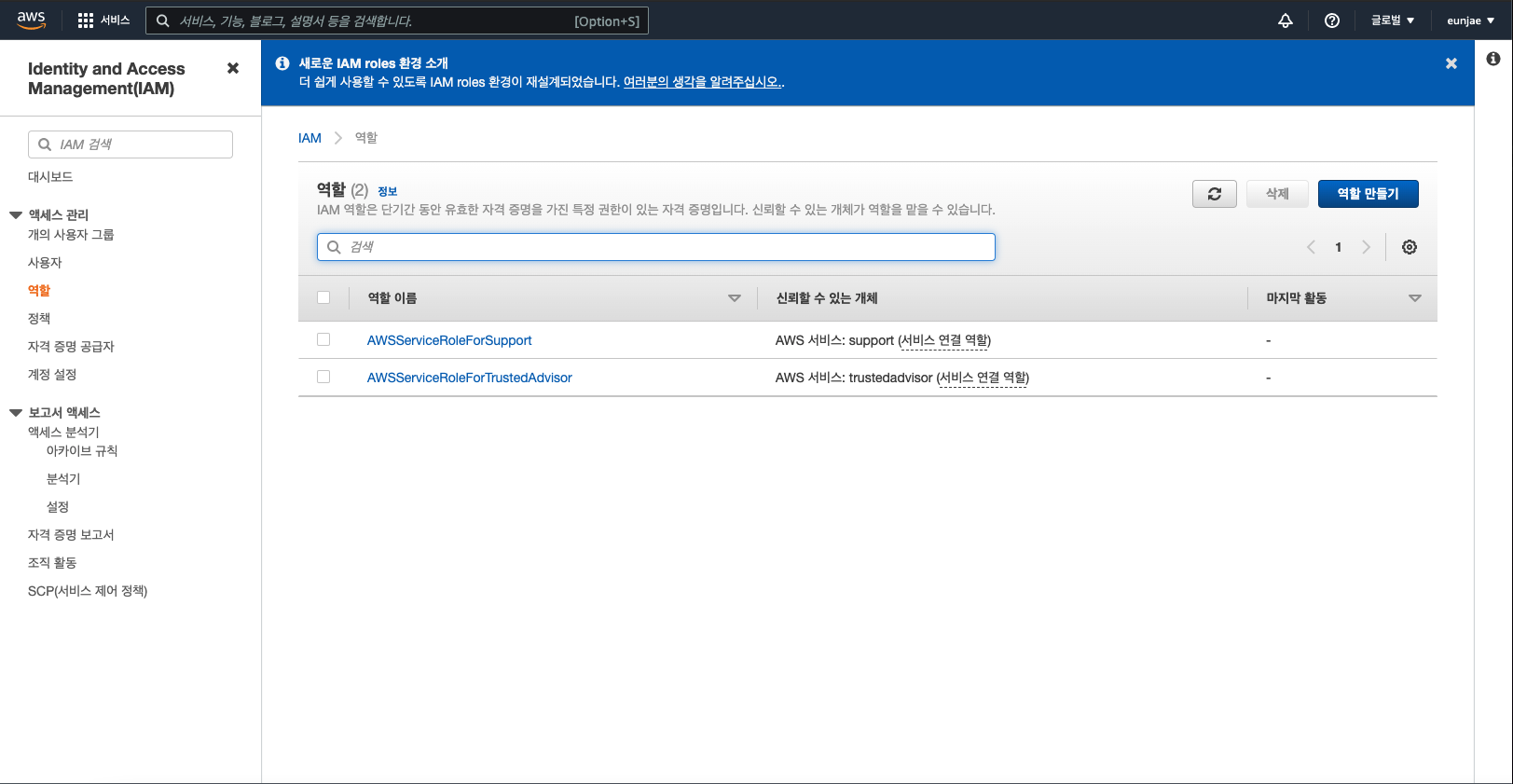Click the 삭제 button
The image size is (1513, 784).
coord(1277,194)
